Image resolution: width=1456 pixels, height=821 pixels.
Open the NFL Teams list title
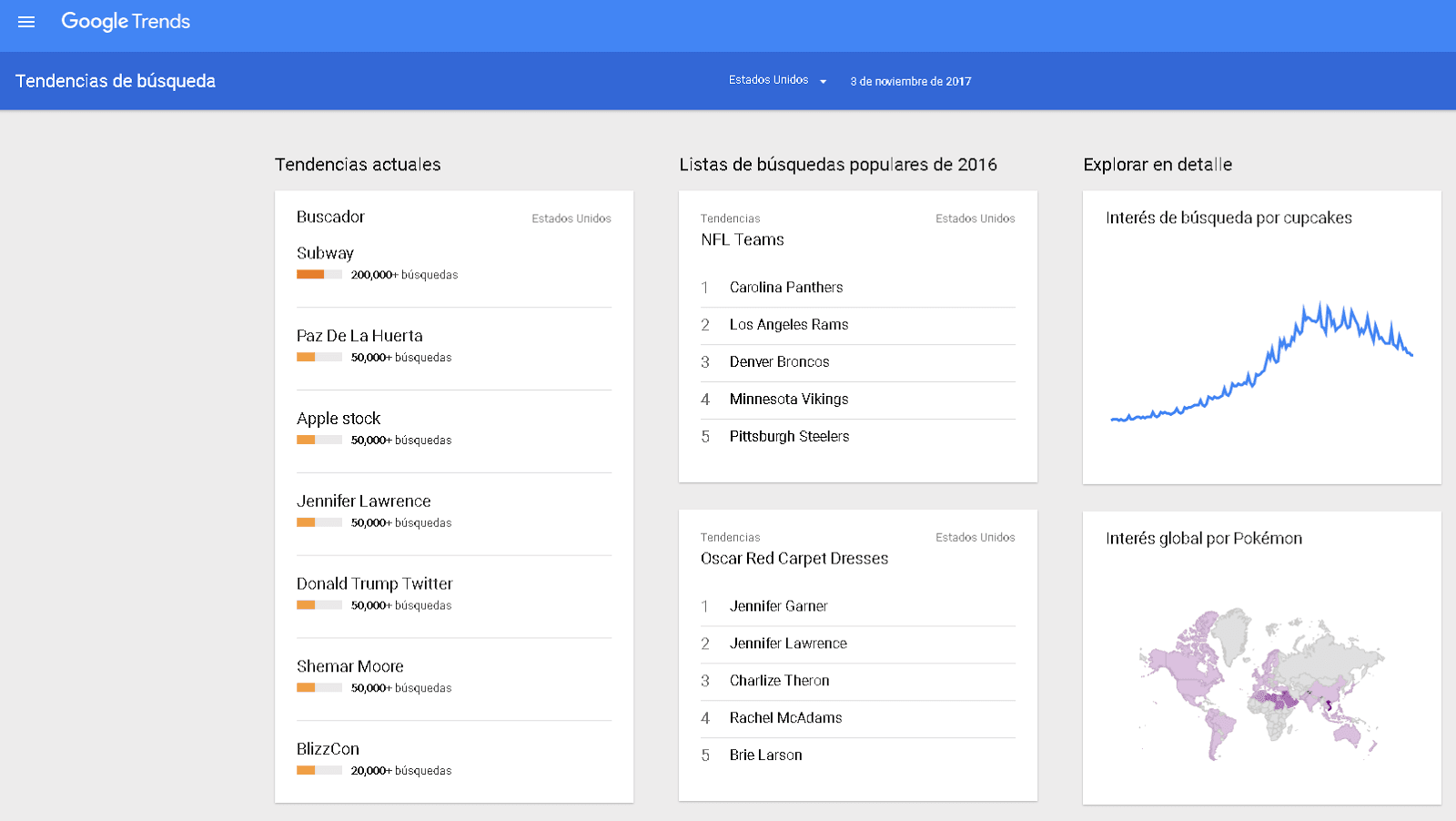click(743, 239)
